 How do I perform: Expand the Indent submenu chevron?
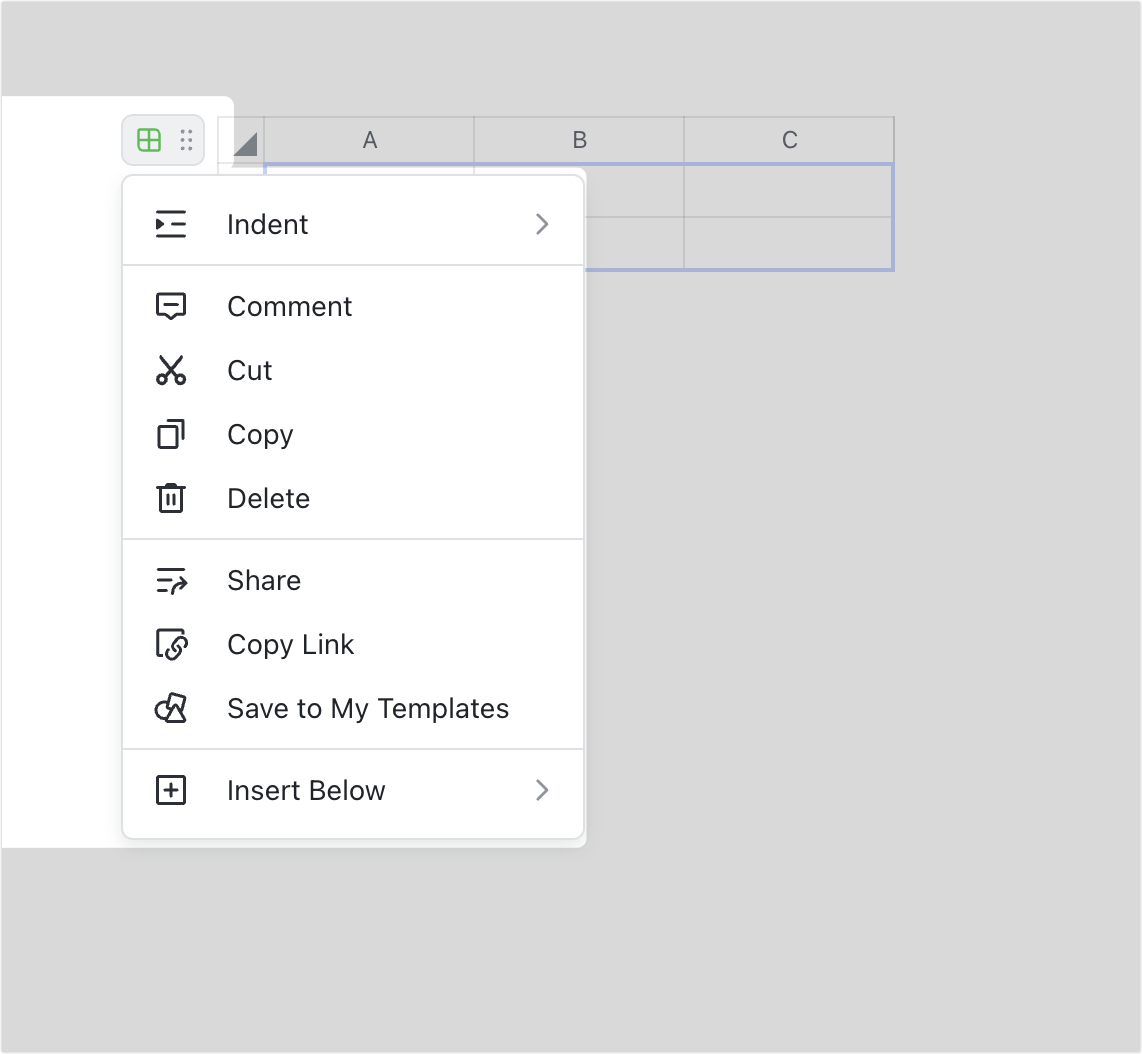pyautogui.click(x=542, y=224)
